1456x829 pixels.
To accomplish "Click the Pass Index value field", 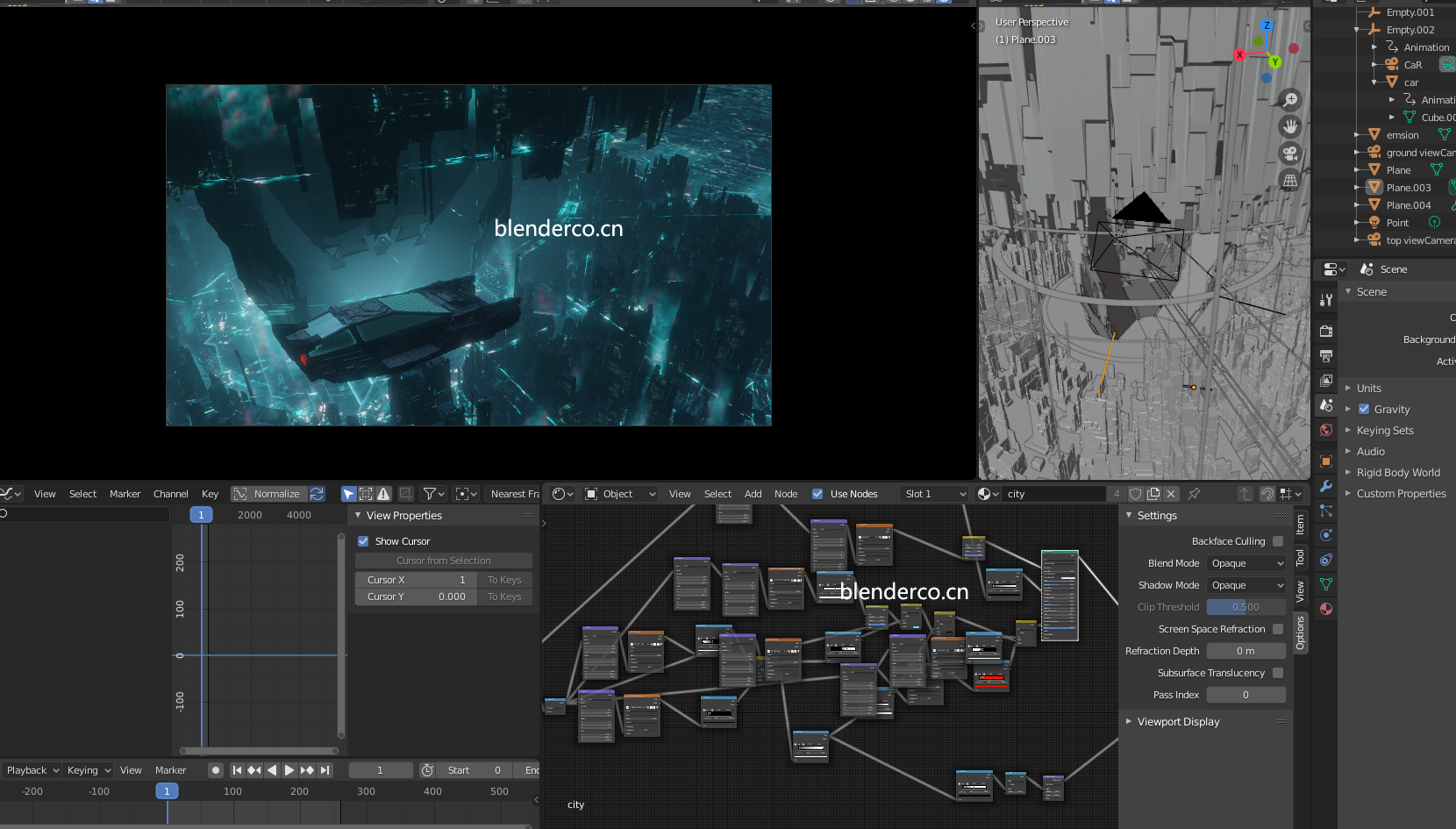I will (x=1246, y=695).
